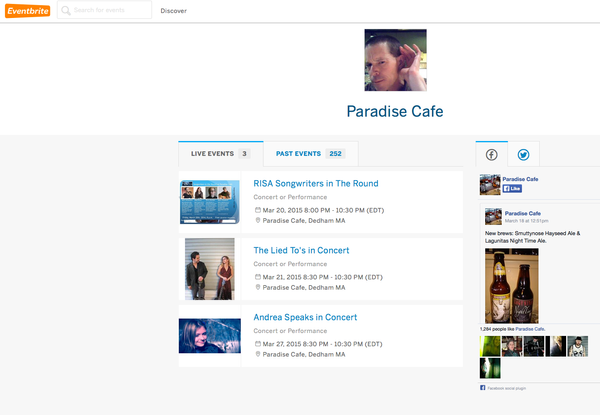
Task: Open the fourth fan profile photo
Action: pyautogui.click(x=556, y=346)
